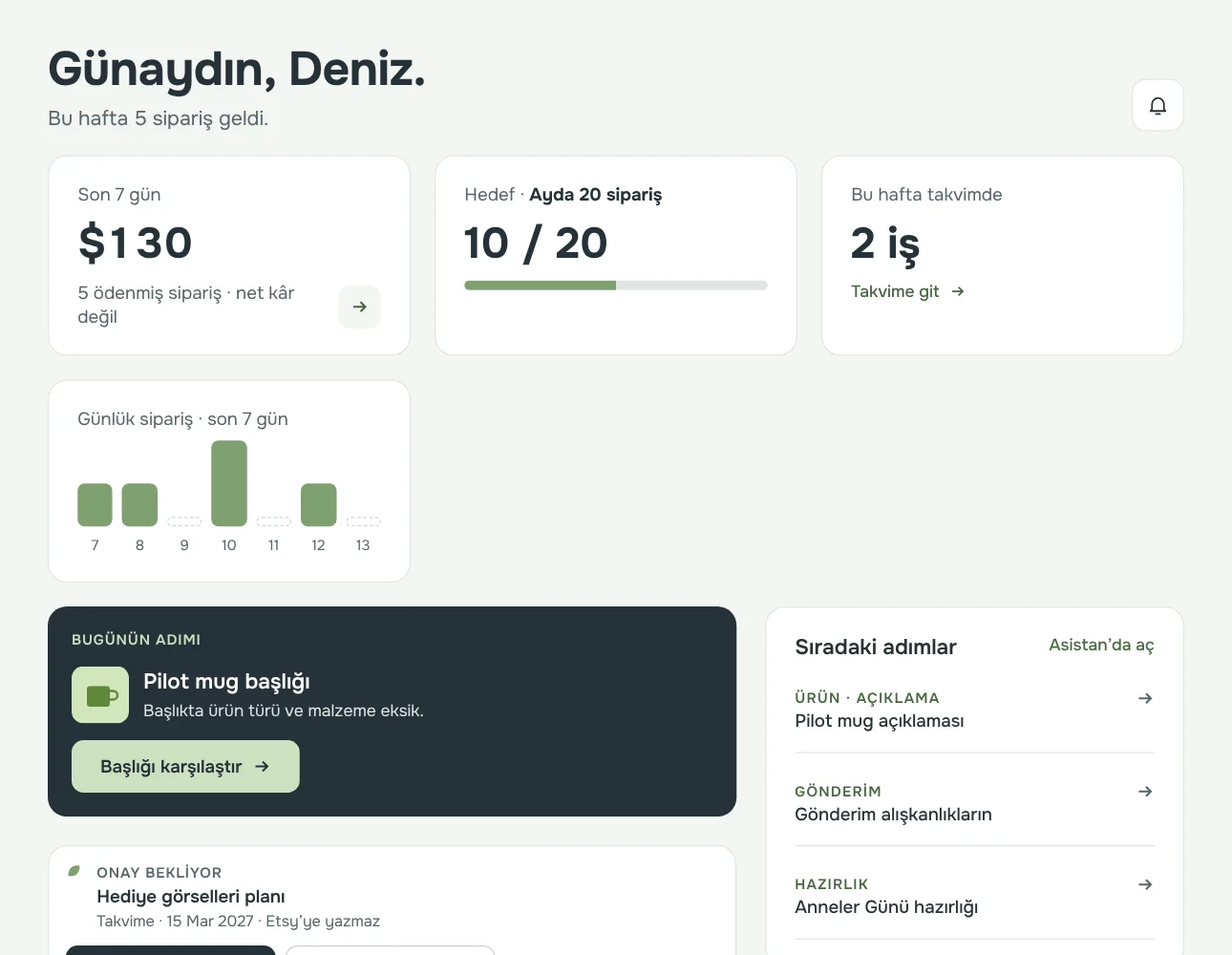The width and height of the screenshot is (1232, 955).
Task: Open Gönderim alışkanlıkların step
Action: [x=974, y=803]
